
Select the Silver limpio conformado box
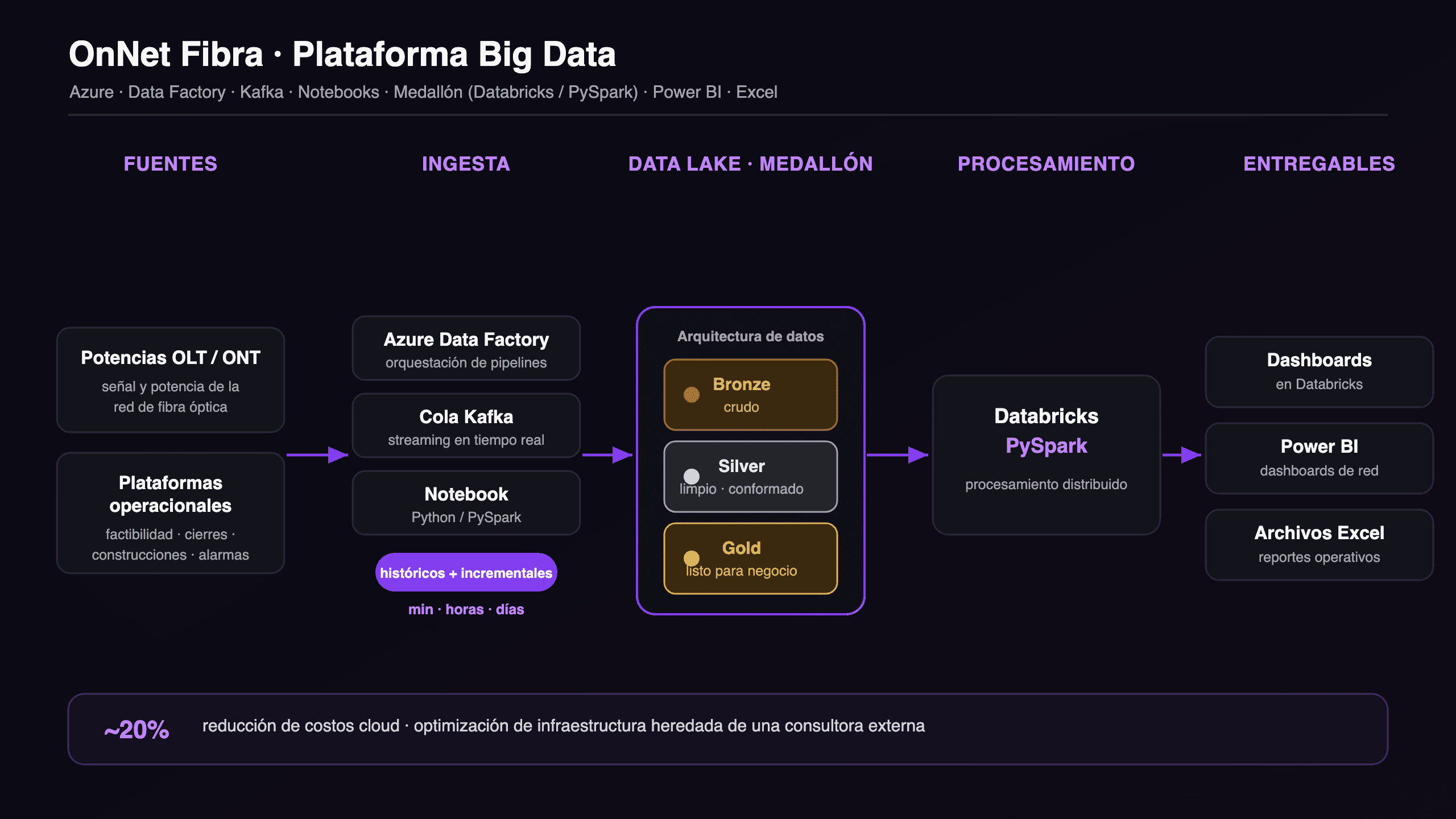(751, 477)
